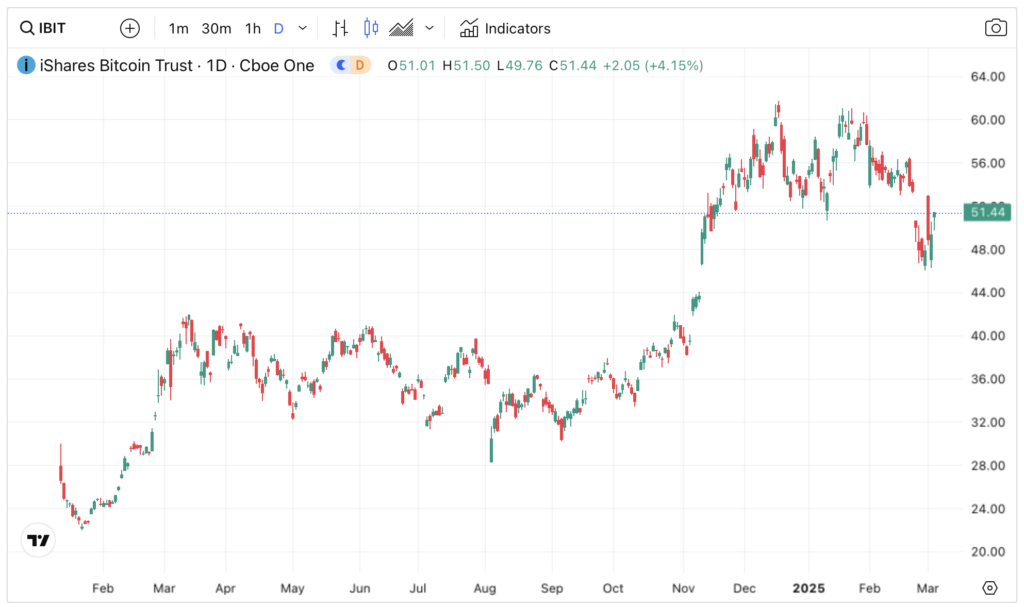
Task: Toggle the moon extended-hours badge
Action: click(341, 65)
